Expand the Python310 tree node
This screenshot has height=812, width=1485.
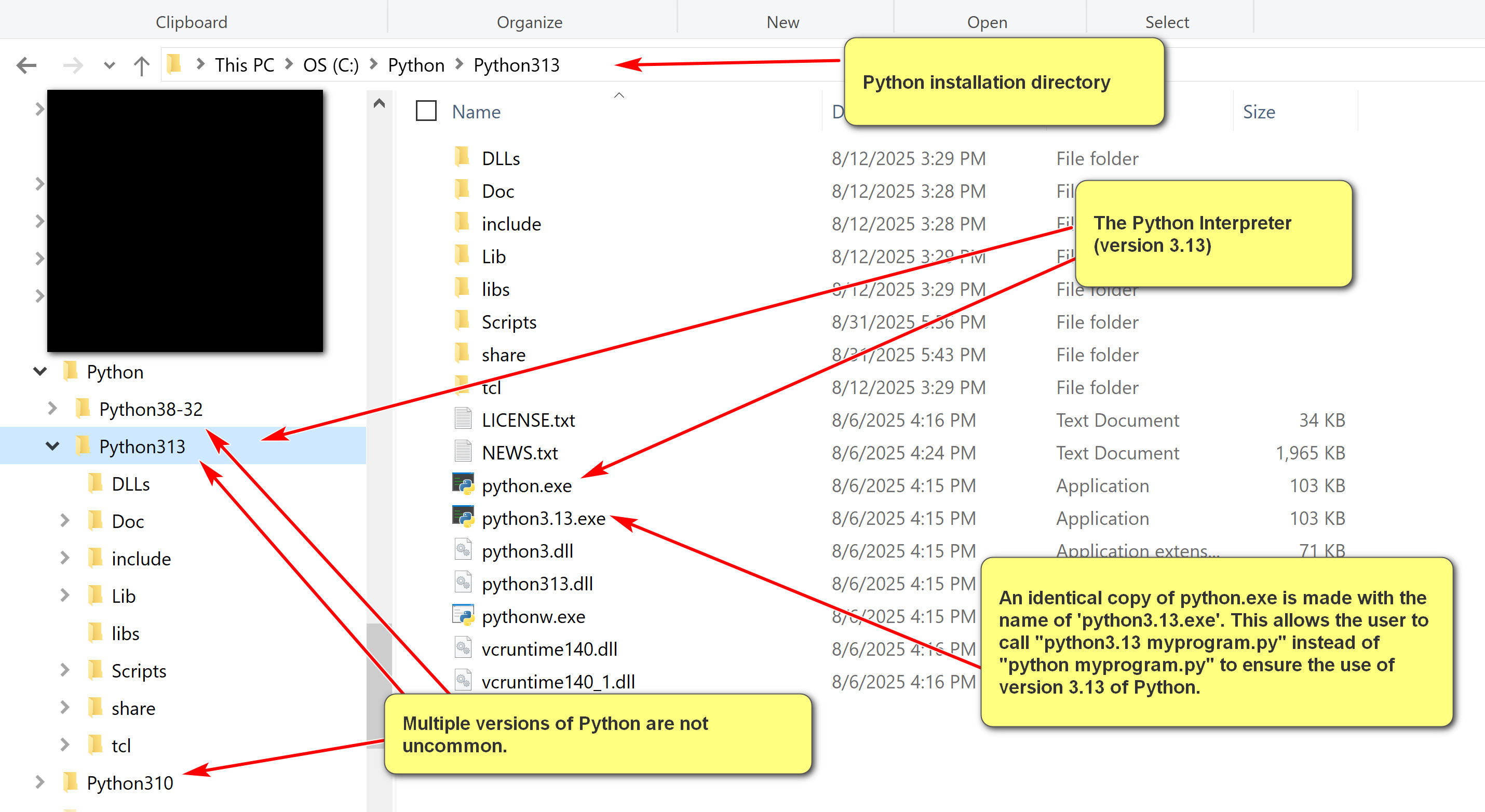(x=39, y=782)
